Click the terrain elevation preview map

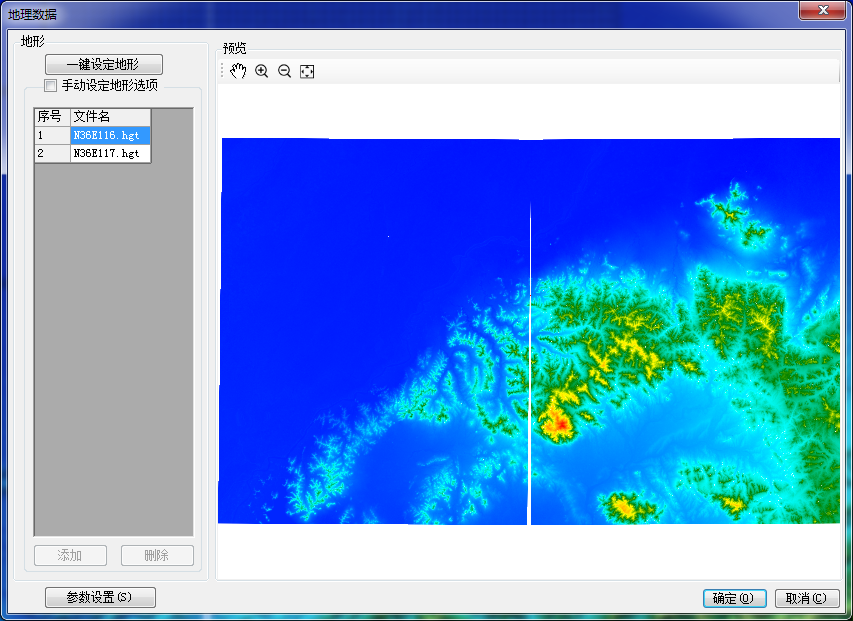coord(529,331)
